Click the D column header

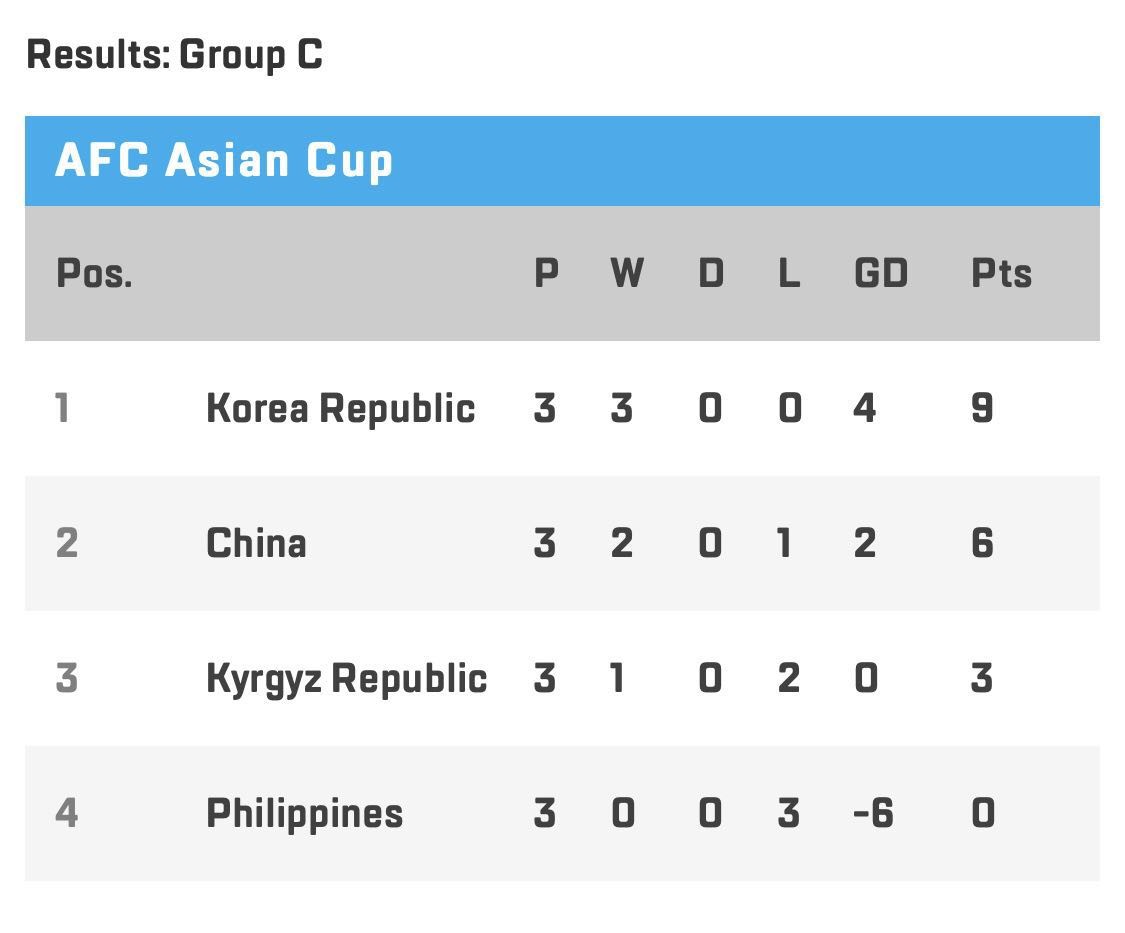[711, 273]
